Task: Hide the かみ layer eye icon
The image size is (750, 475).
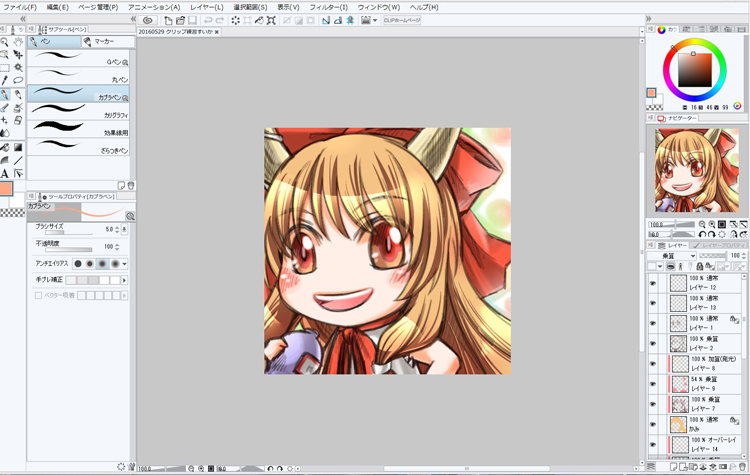Action: point(653,424)
